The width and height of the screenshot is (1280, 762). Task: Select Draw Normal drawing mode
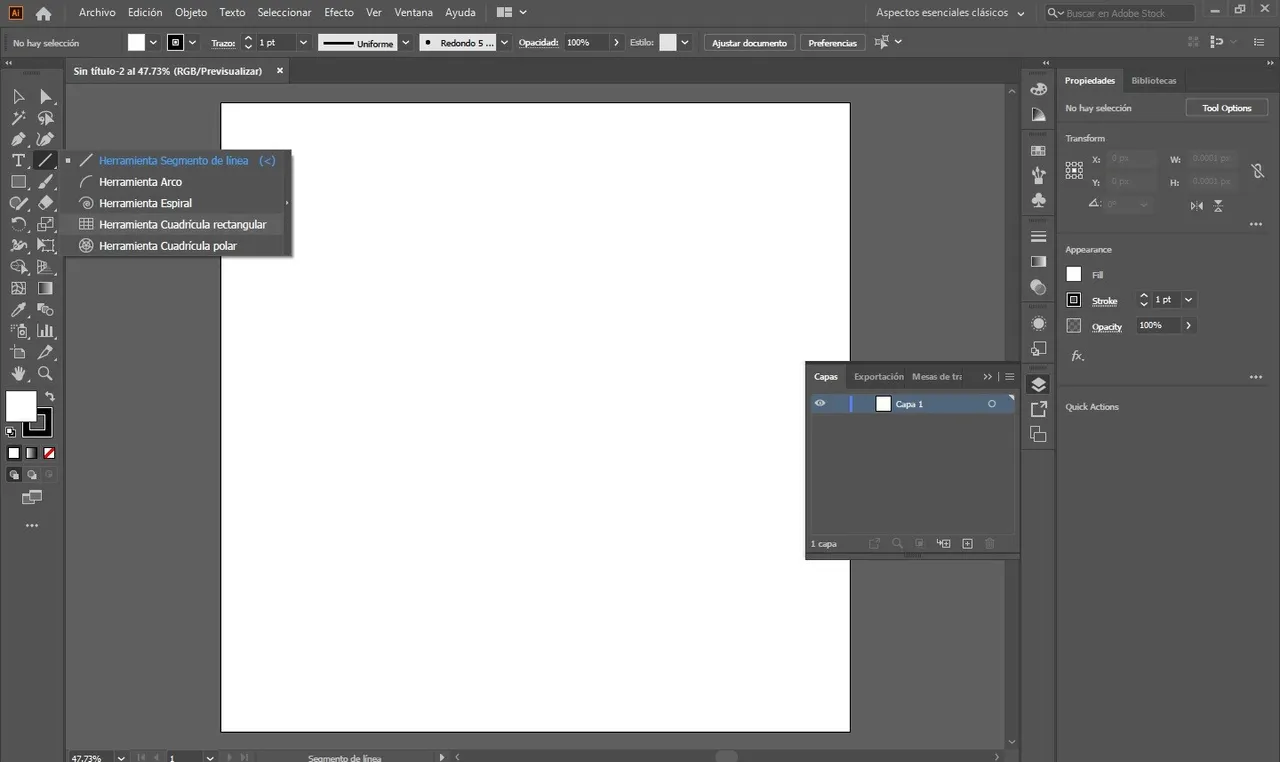pos(14,475)
